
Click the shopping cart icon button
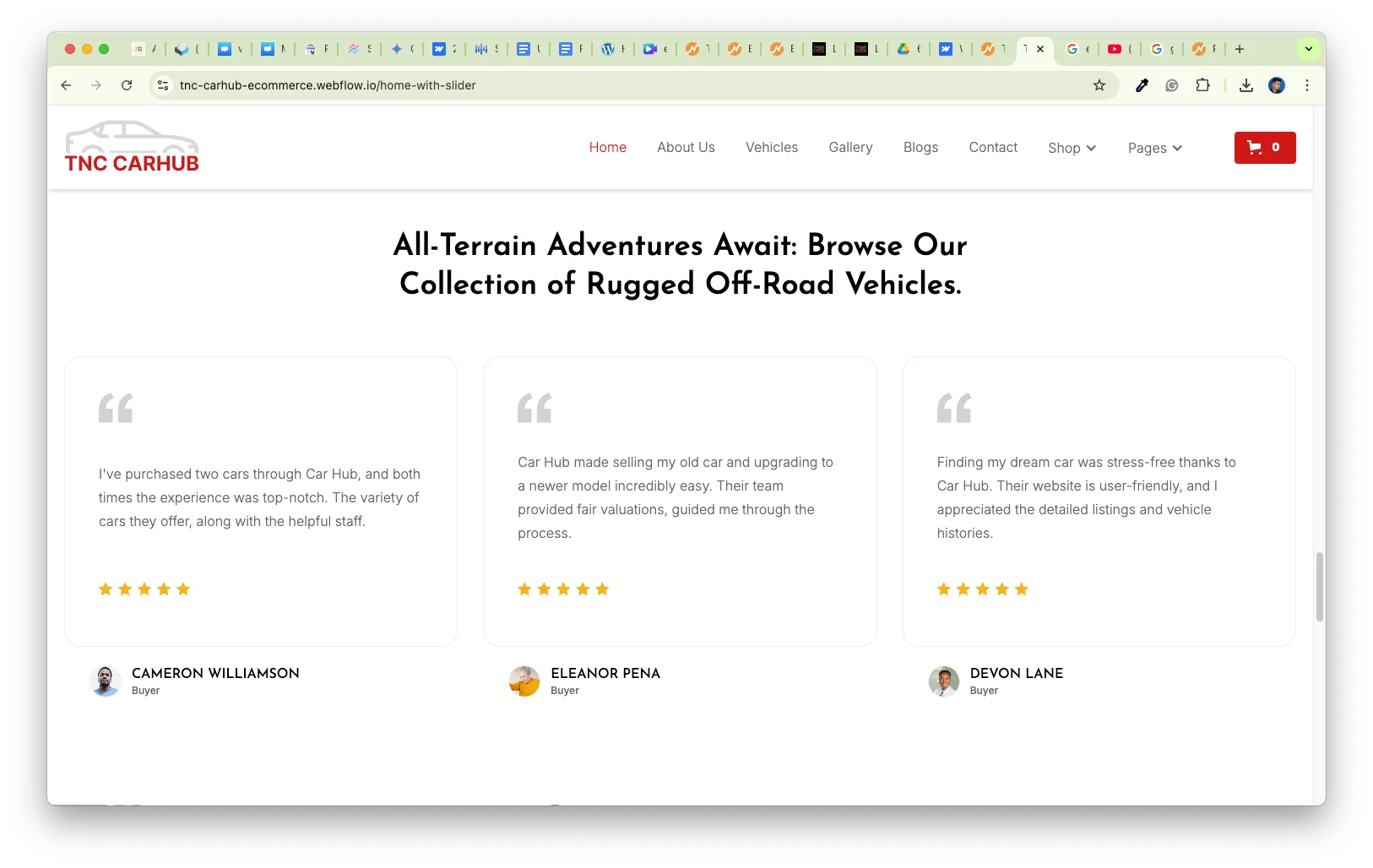(x=1264, y=148)
